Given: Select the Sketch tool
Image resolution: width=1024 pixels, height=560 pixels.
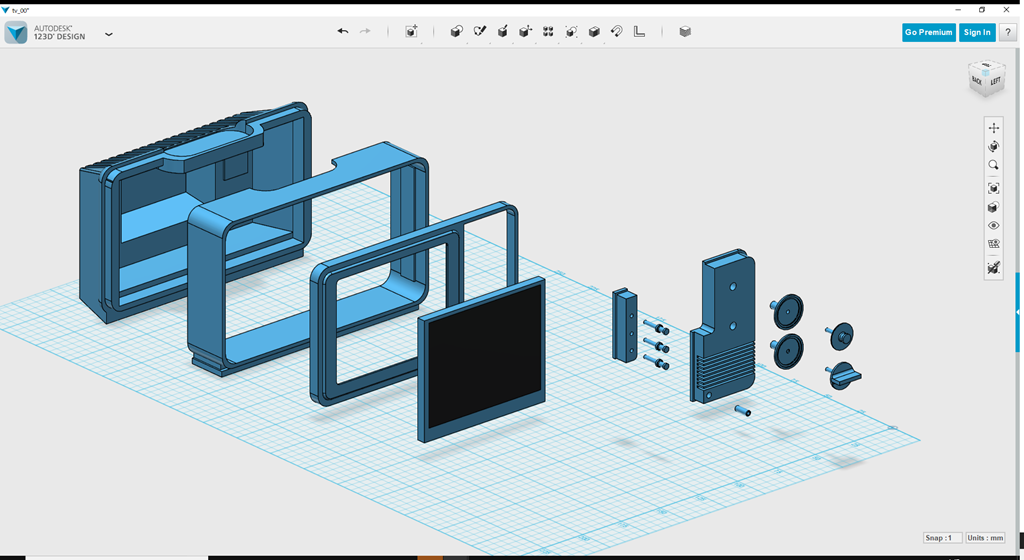Looking at the screenshot, I should 480,32.
